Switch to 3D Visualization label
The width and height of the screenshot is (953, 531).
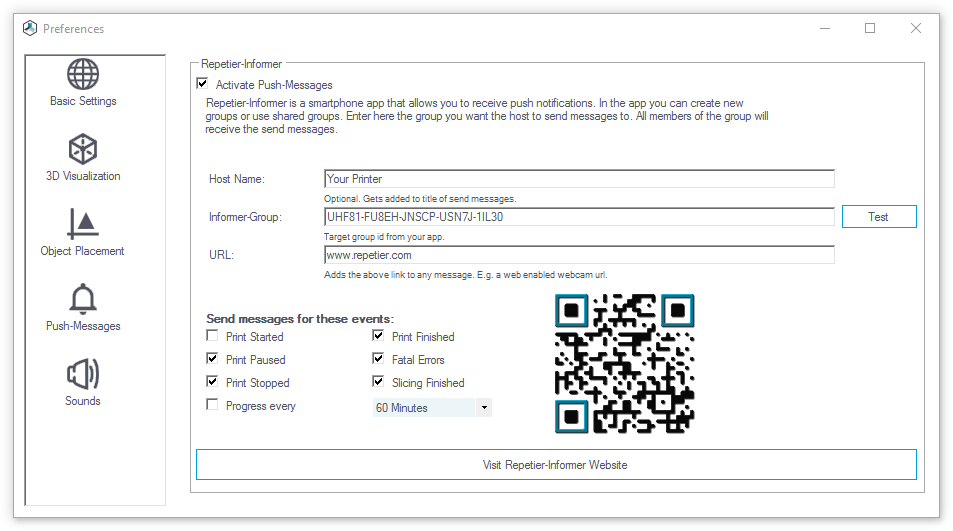click(83, 176)
